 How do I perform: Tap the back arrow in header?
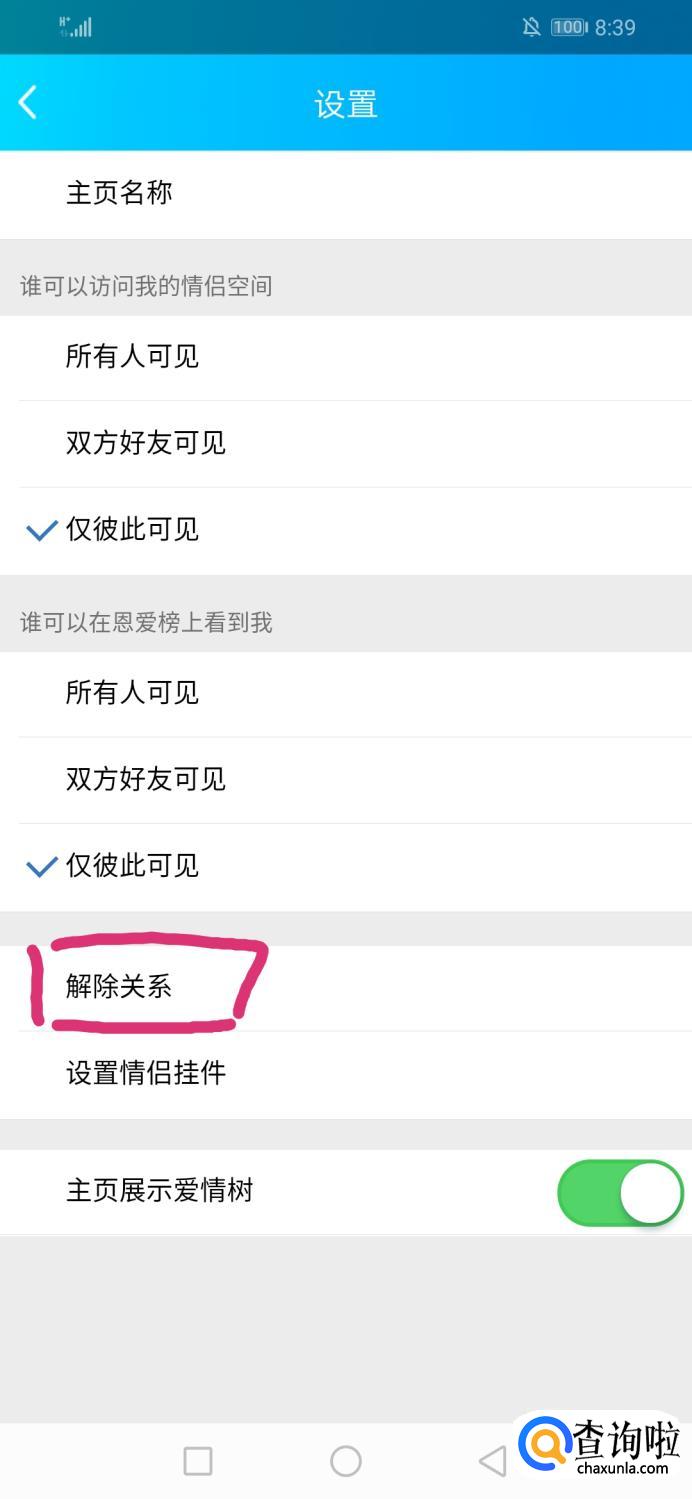tap(28, 102)
